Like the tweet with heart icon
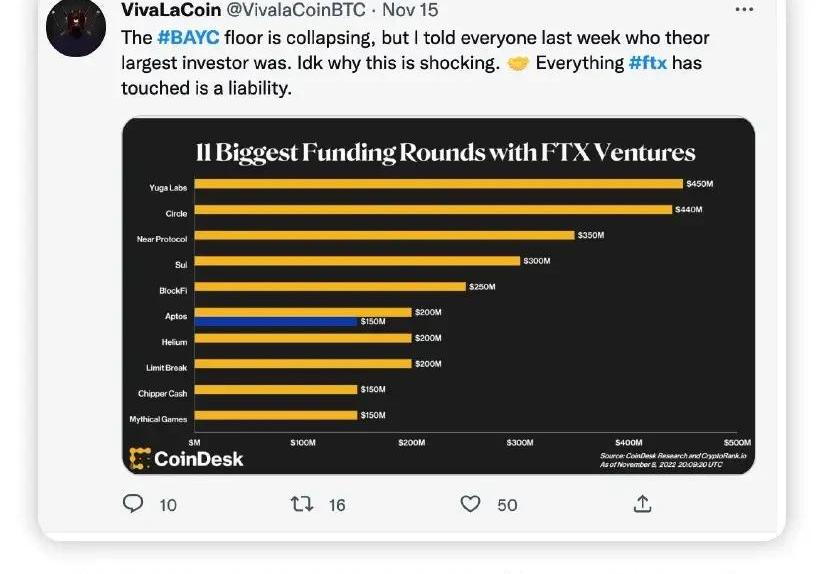The width and height of the screenshot is (827, 574). point(470,504)
